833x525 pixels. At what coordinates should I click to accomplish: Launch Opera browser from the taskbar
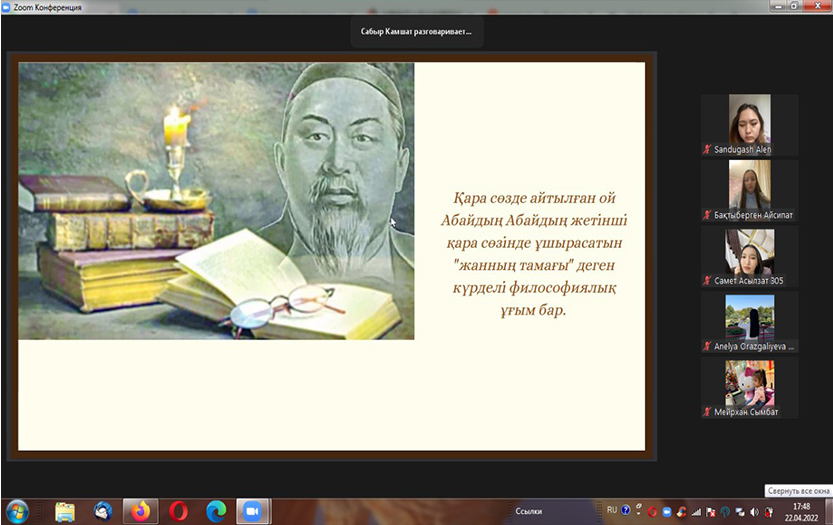pyautogui.click(x=178, y=510)
